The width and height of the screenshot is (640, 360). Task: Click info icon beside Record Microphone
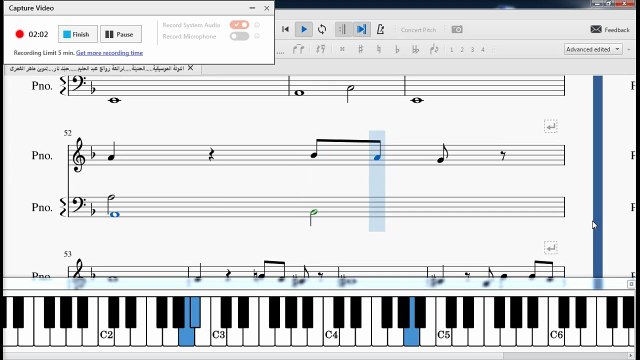click(257, 36)
